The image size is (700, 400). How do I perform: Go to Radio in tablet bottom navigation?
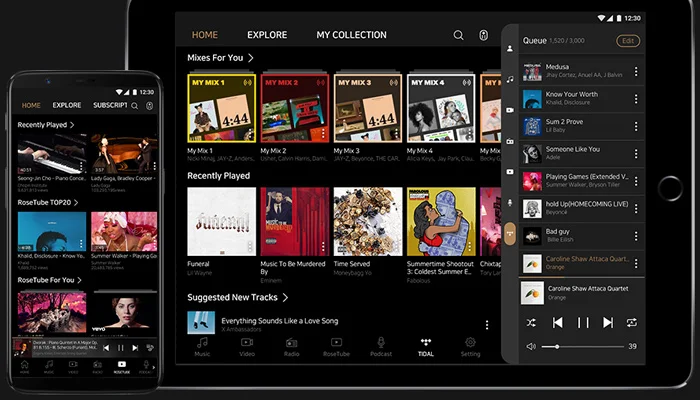pos(292,346)
